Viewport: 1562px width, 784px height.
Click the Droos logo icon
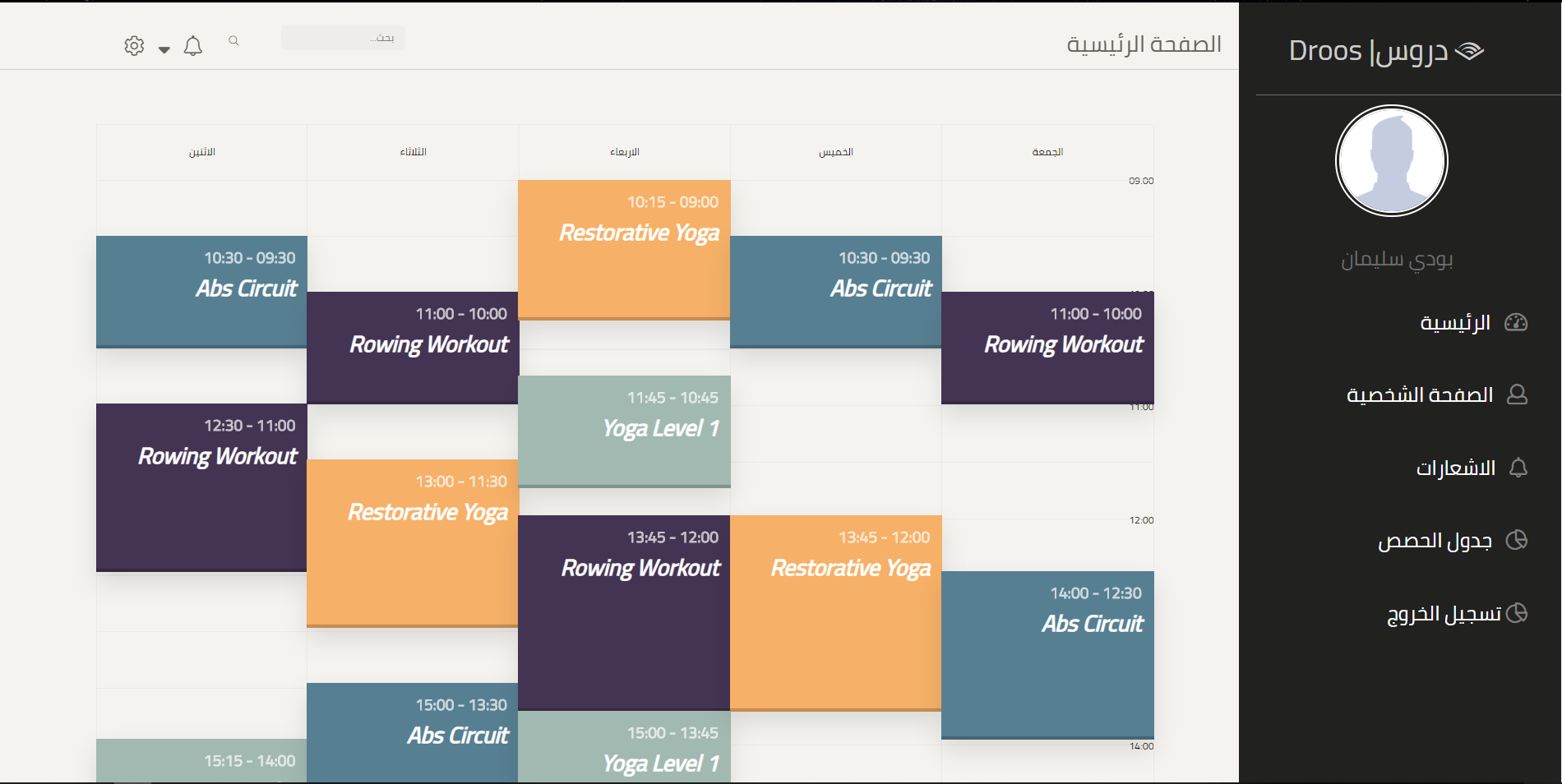1469,51
